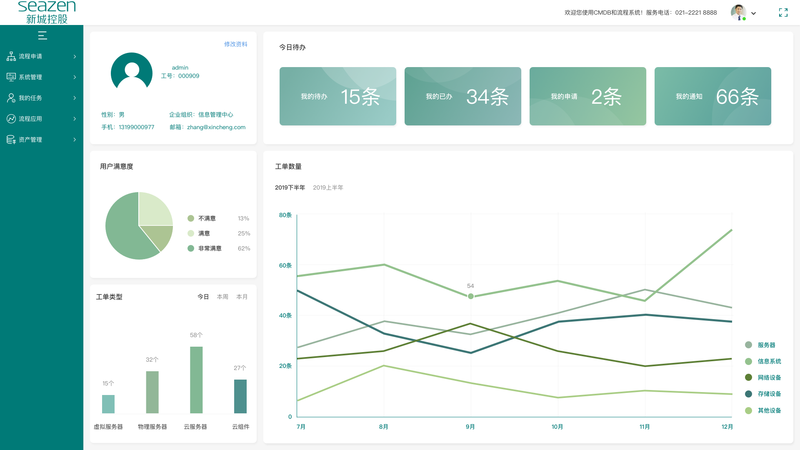800x450 pixels.
Task: Open the 流程应用 menu item
Action: pyautogui.click(x=41, y=118)
